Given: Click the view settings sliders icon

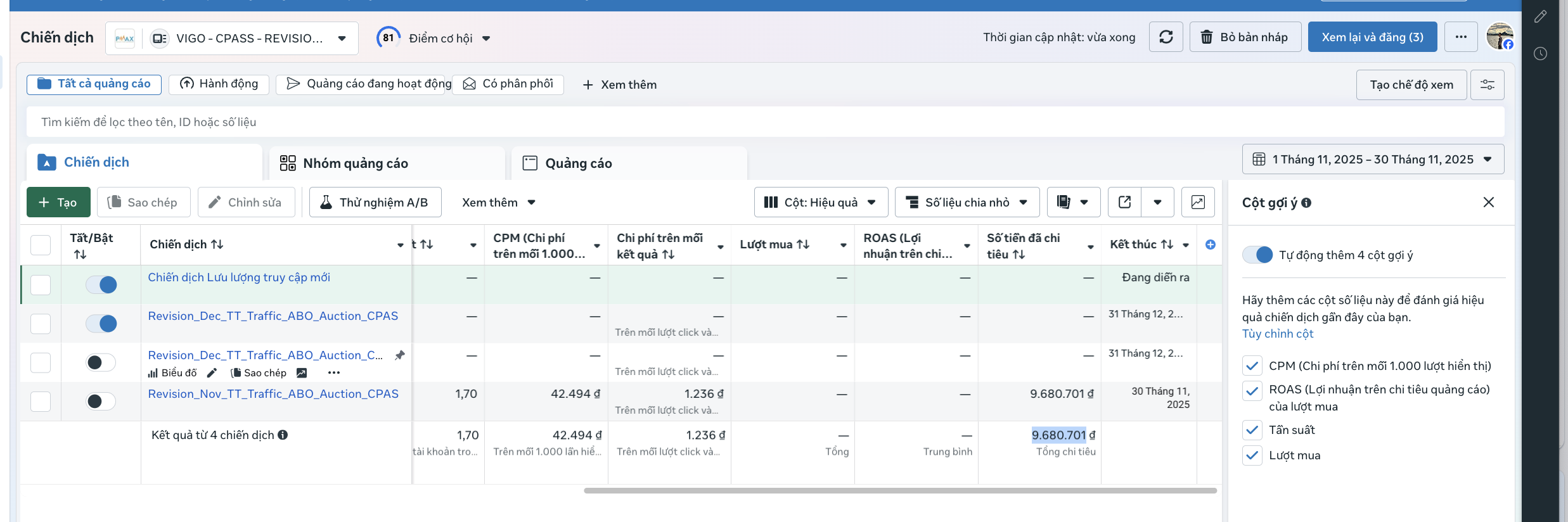Looking at the screenshot, I should (1487, 85).
